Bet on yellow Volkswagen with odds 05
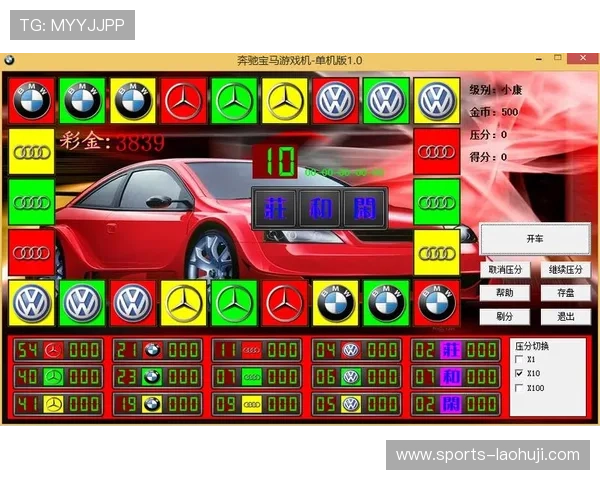600x480 pixels. point(351,404)
